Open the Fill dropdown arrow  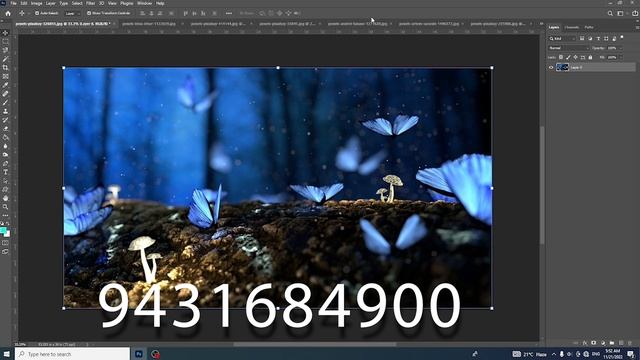[621, 58]
